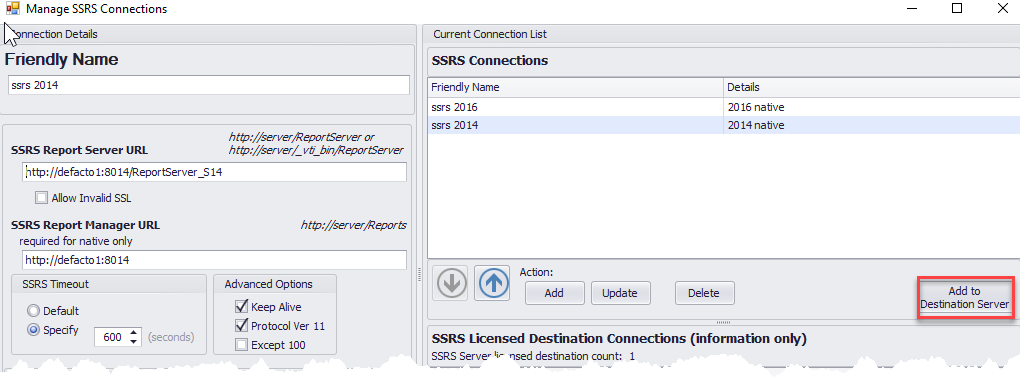This screenshot has width=1020, height=383.
Task: Click the 2016 native details cell
Action: pos(872,107)
